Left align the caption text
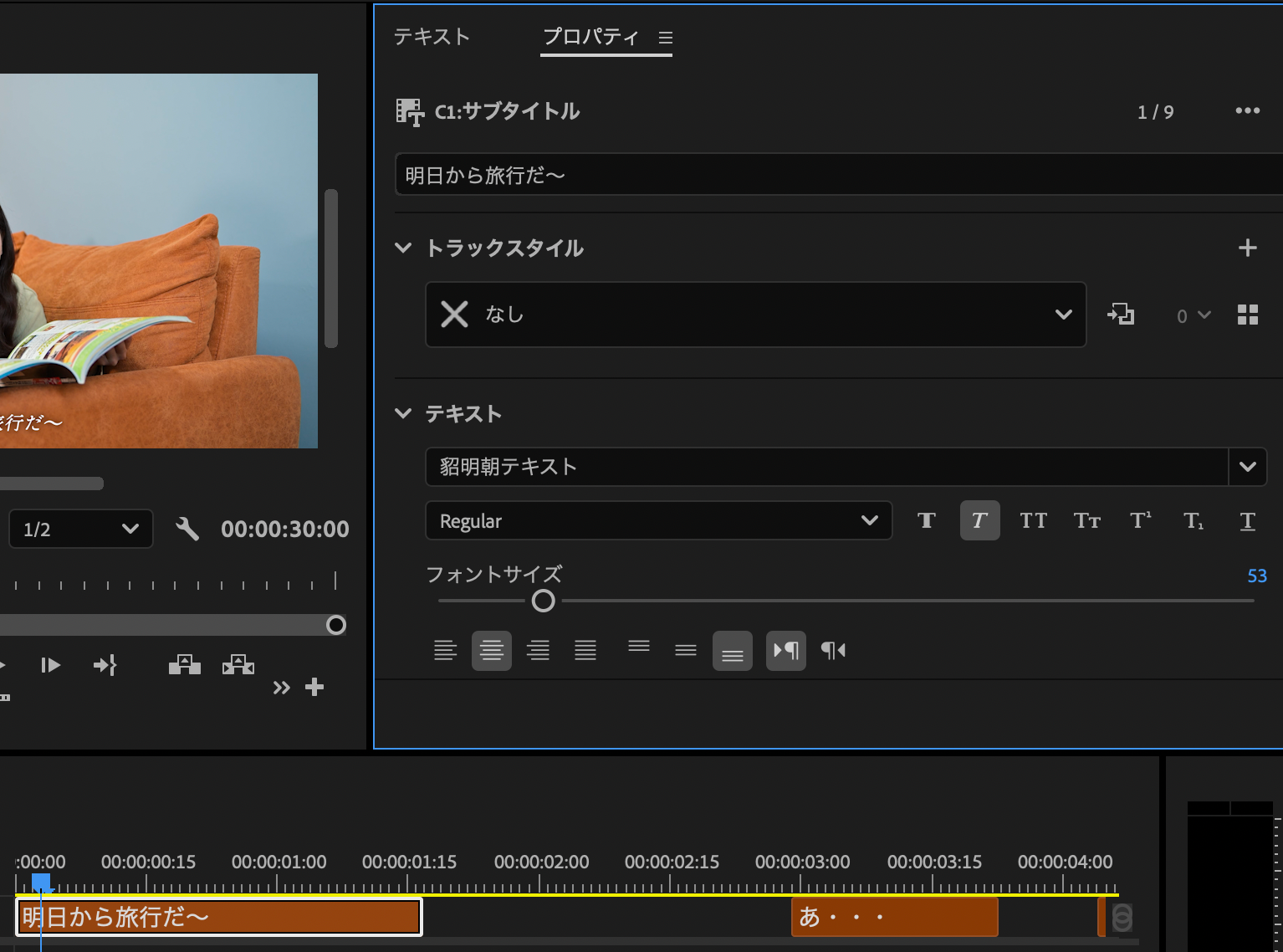Image resolution: width=1283 pixels, height=952 pixels. (x=445, y=651)
